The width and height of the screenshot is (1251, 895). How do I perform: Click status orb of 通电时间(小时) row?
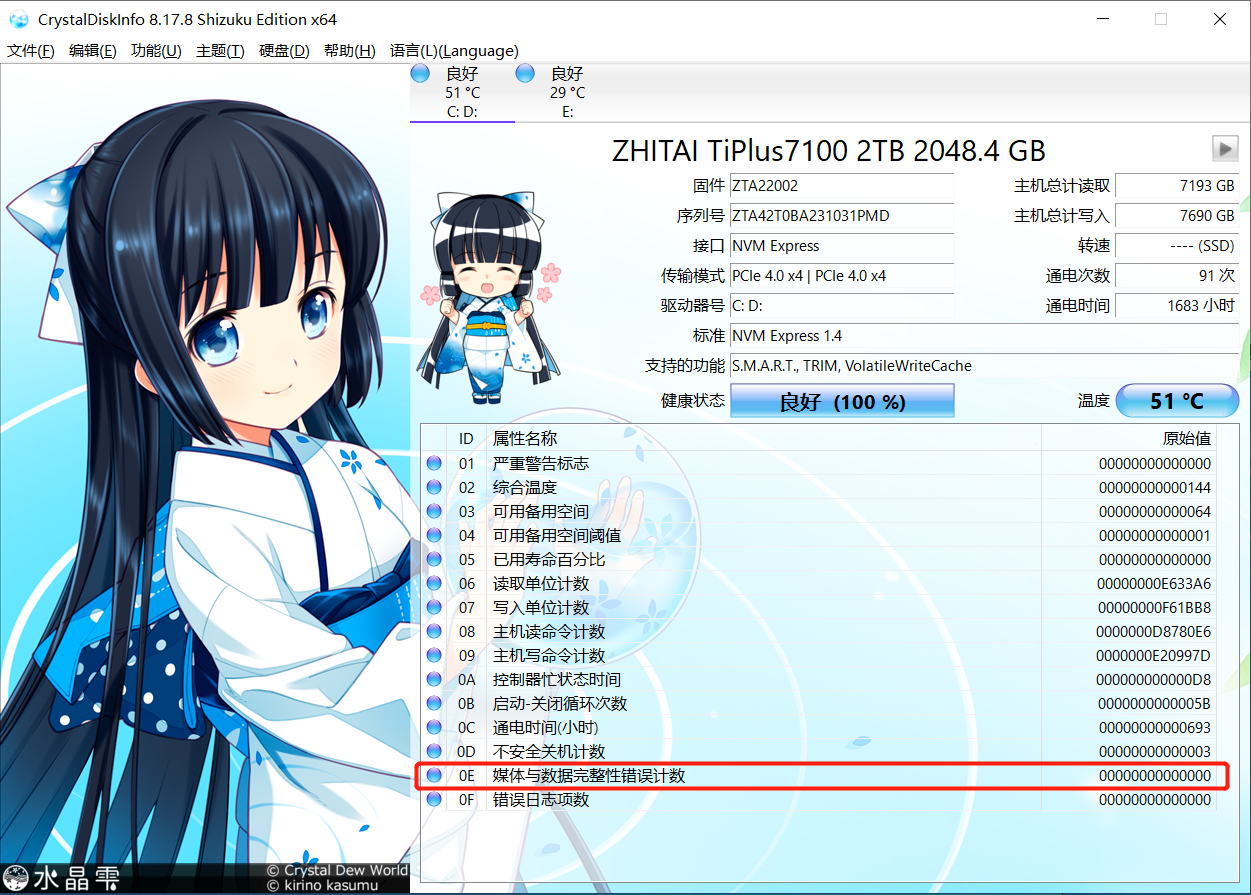[434, 727]
